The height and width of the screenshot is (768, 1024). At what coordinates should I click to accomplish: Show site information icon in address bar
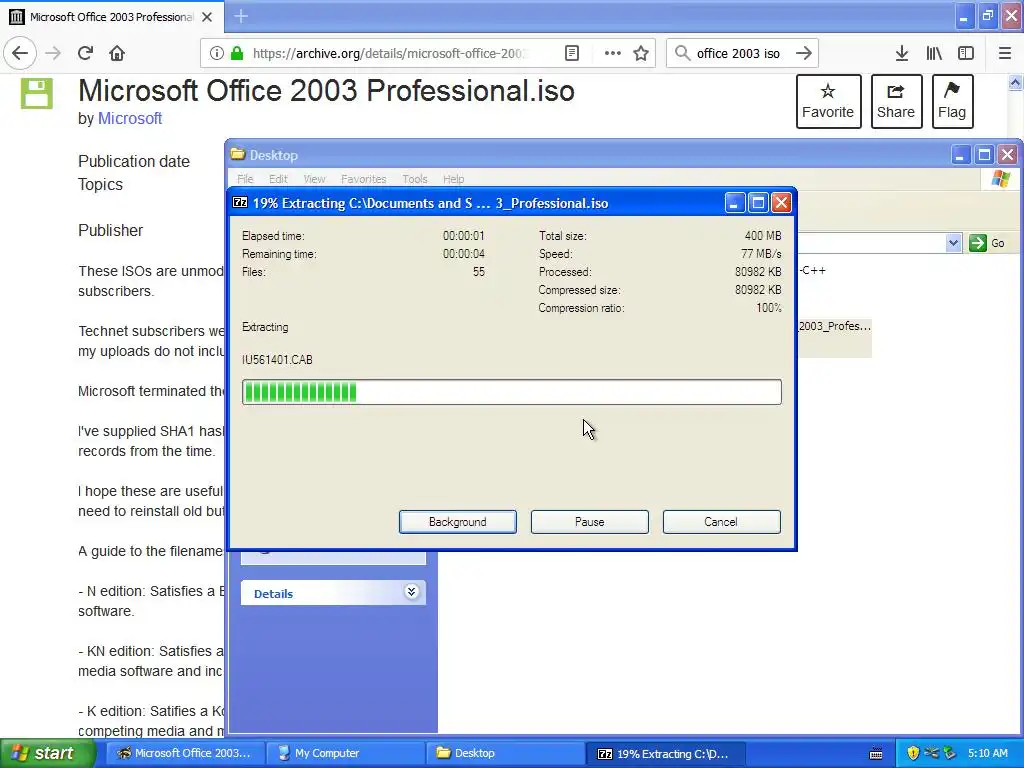216,53
